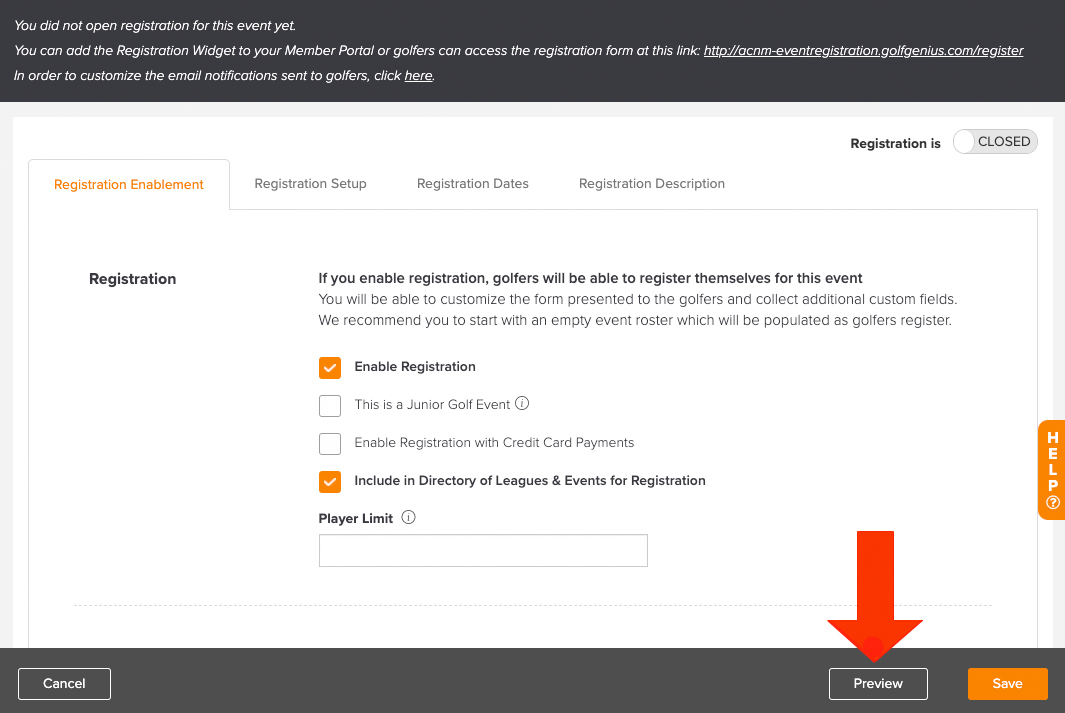Click the Cancel button
Viewport: 1065px width, 713px height.
[65, 684]
